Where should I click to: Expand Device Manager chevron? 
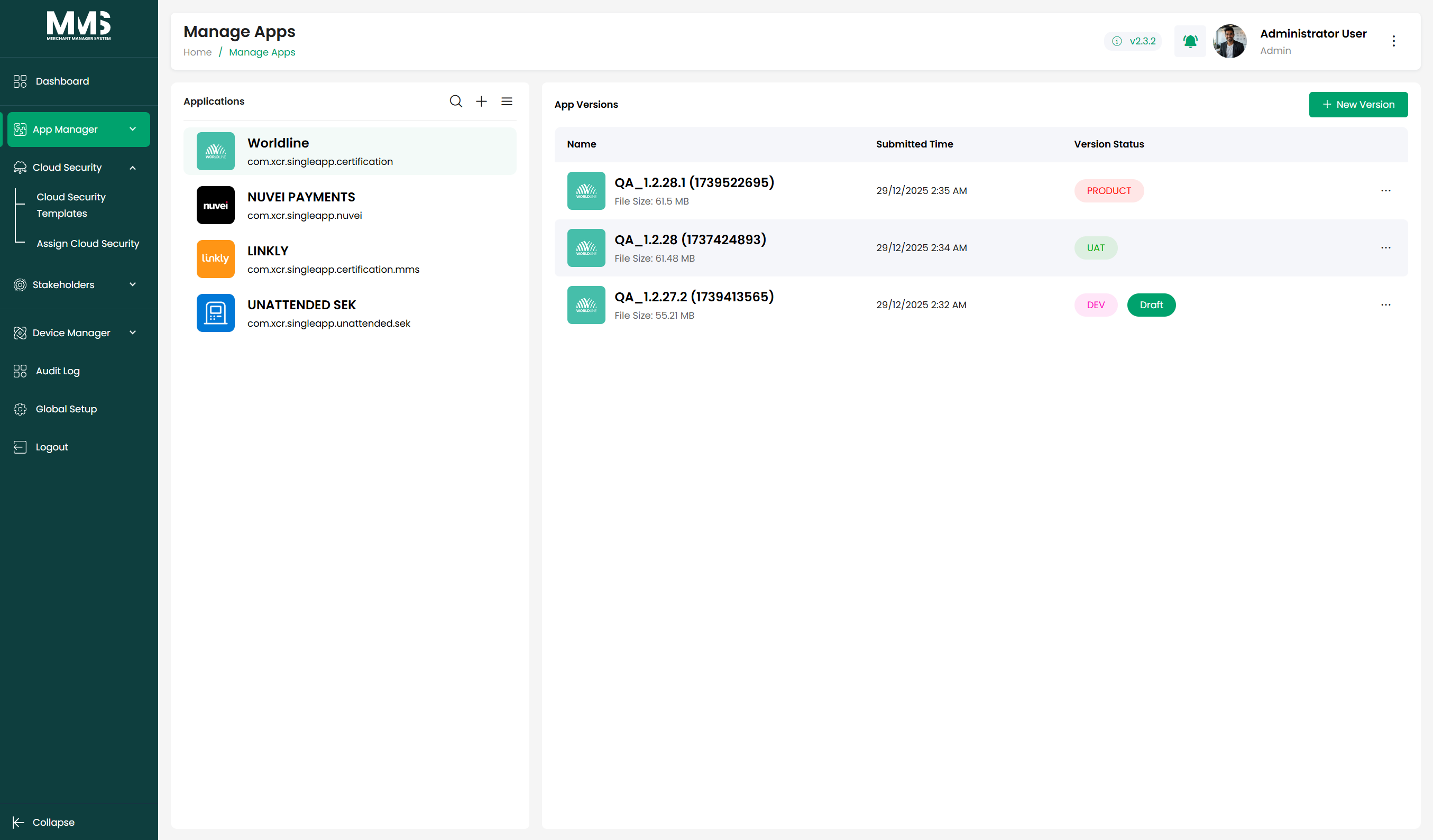coord(133,333)
